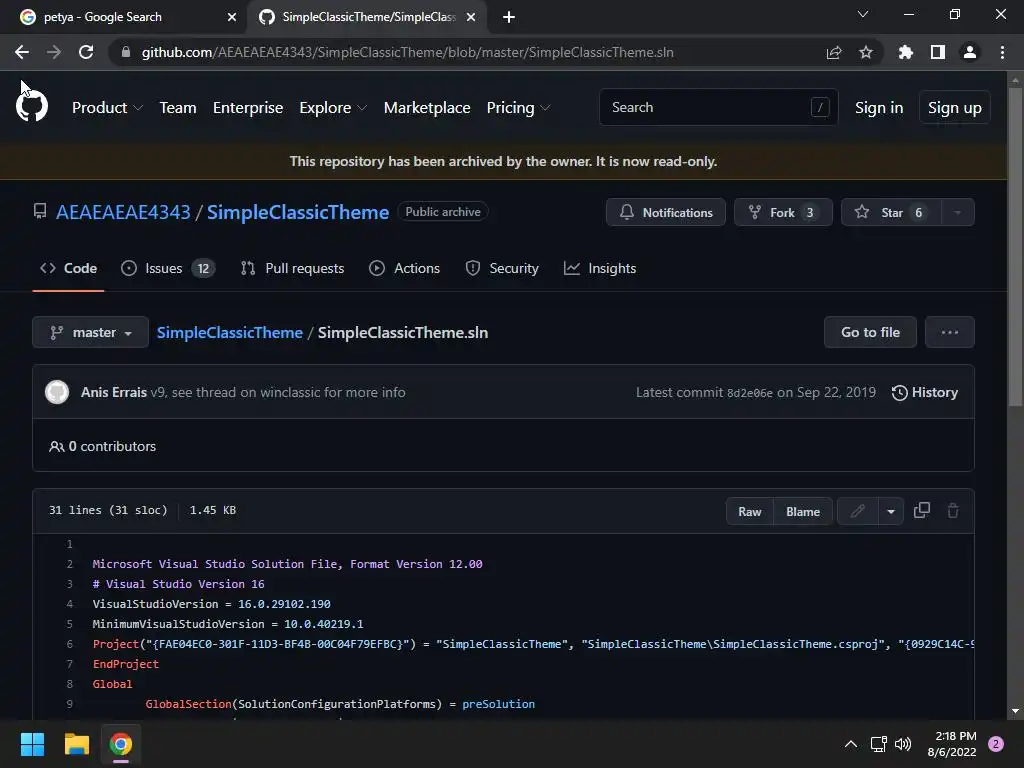Open Chrome three-dot menu
Viewport: 1024px width, 768px height.
click(x=1002, y=52)
